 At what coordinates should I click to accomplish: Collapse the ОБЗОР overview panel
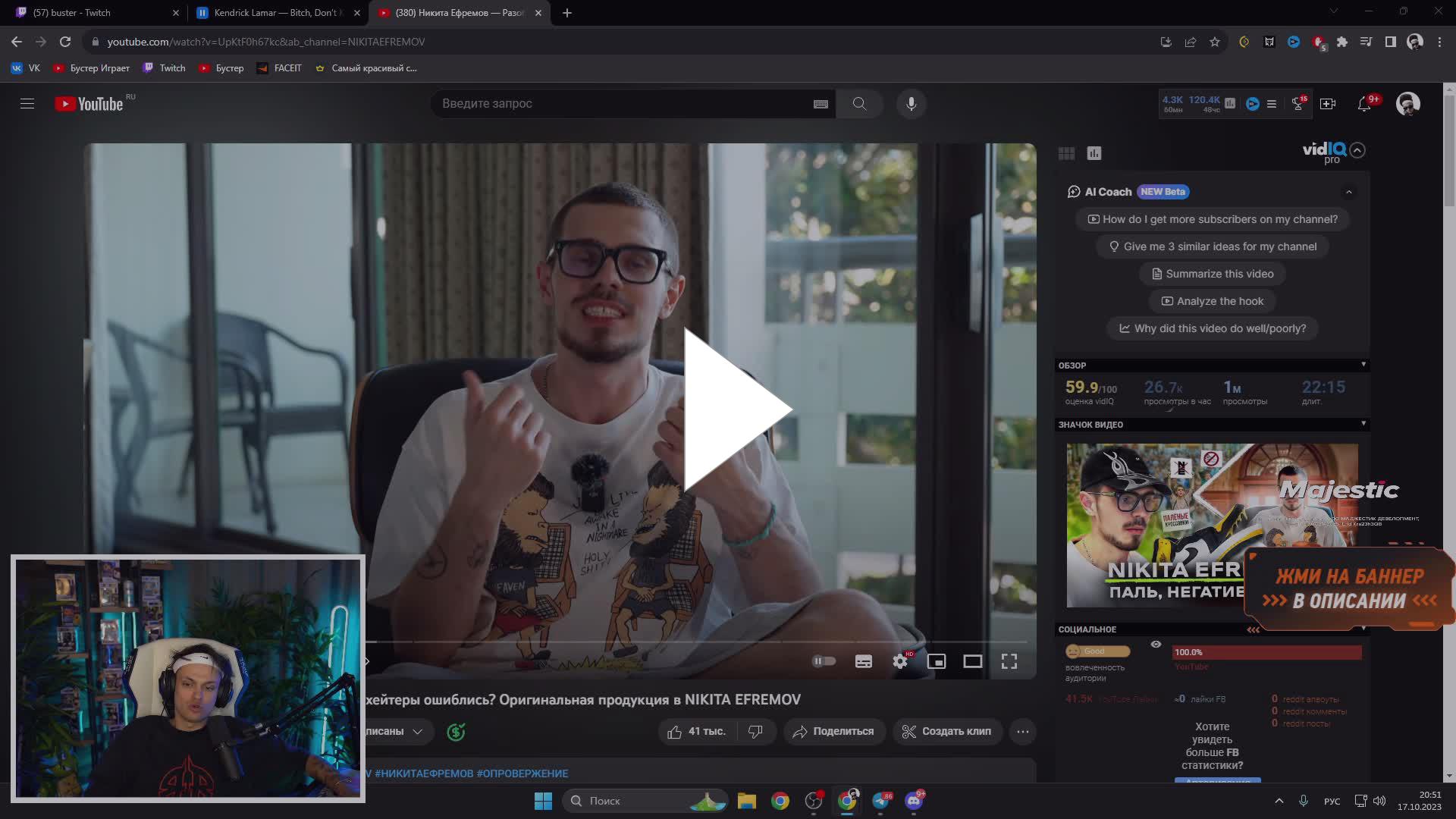click(x=1364, y=365)
